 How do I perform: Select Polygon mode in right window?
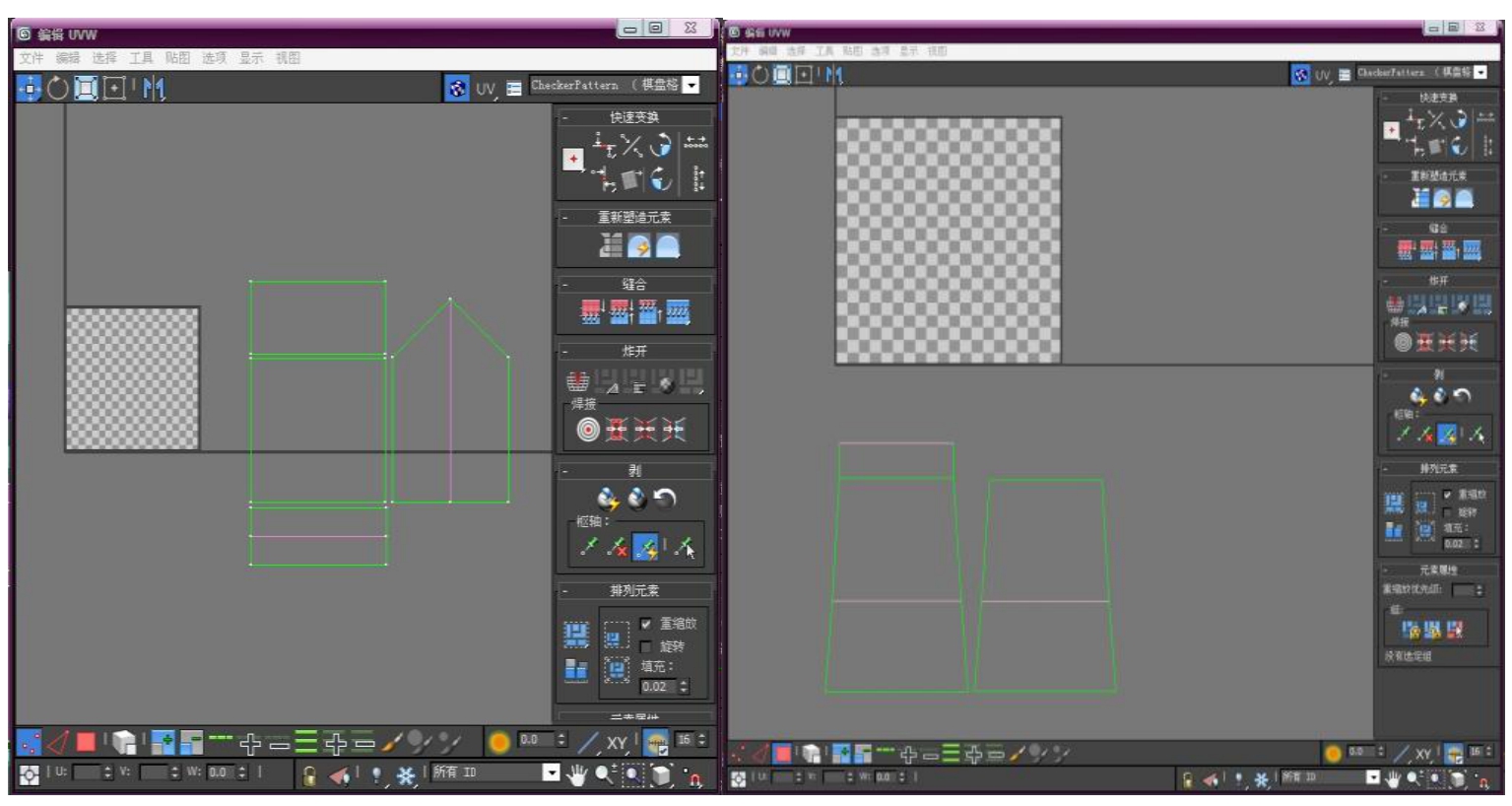[x=782, y=754]
